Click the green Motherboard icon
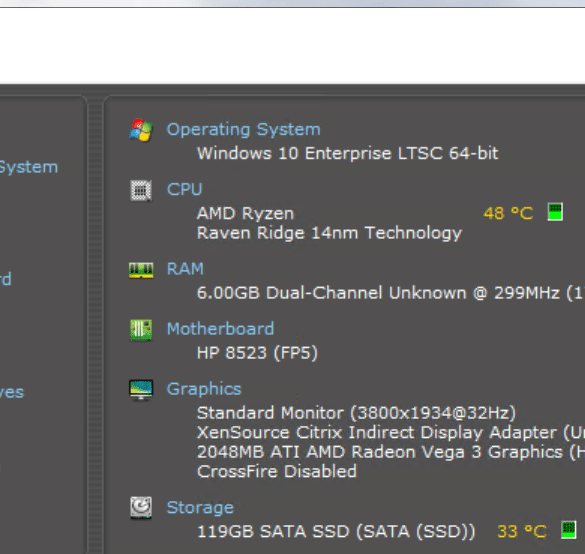 [141, 330]
